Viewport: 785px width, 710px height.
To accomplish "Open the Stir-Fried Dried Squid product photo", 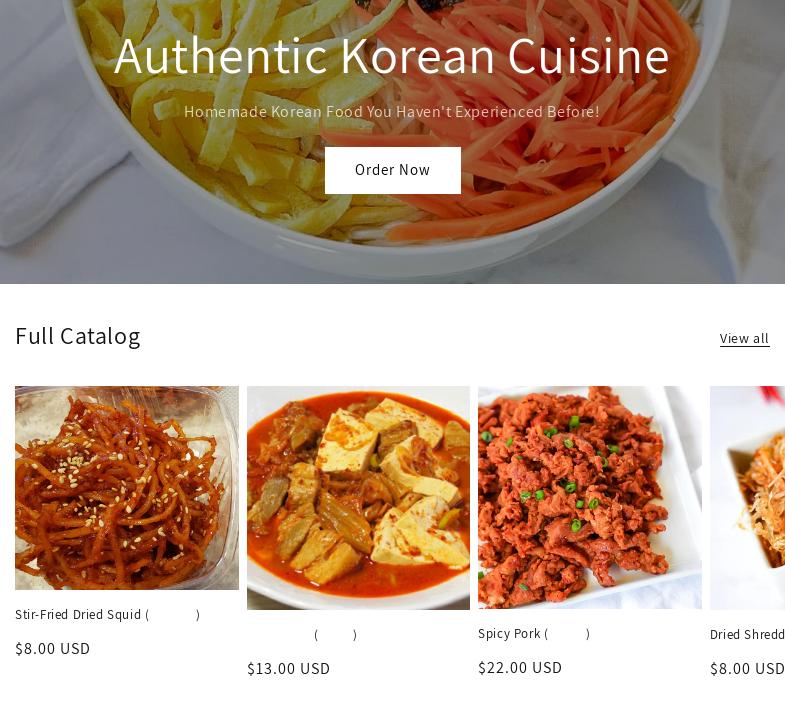I will coord(127,488).
